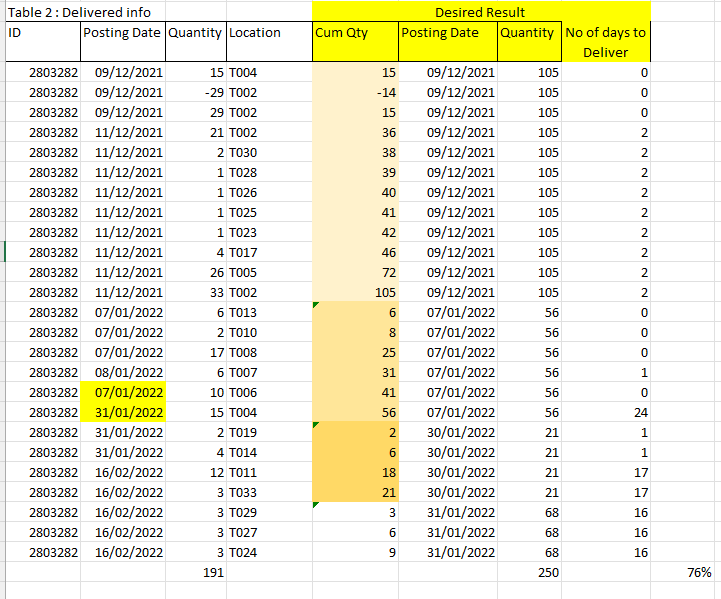Click Location cell 'T023'
Viewport: 721px width, 599px height.
[x=269, y=232]
